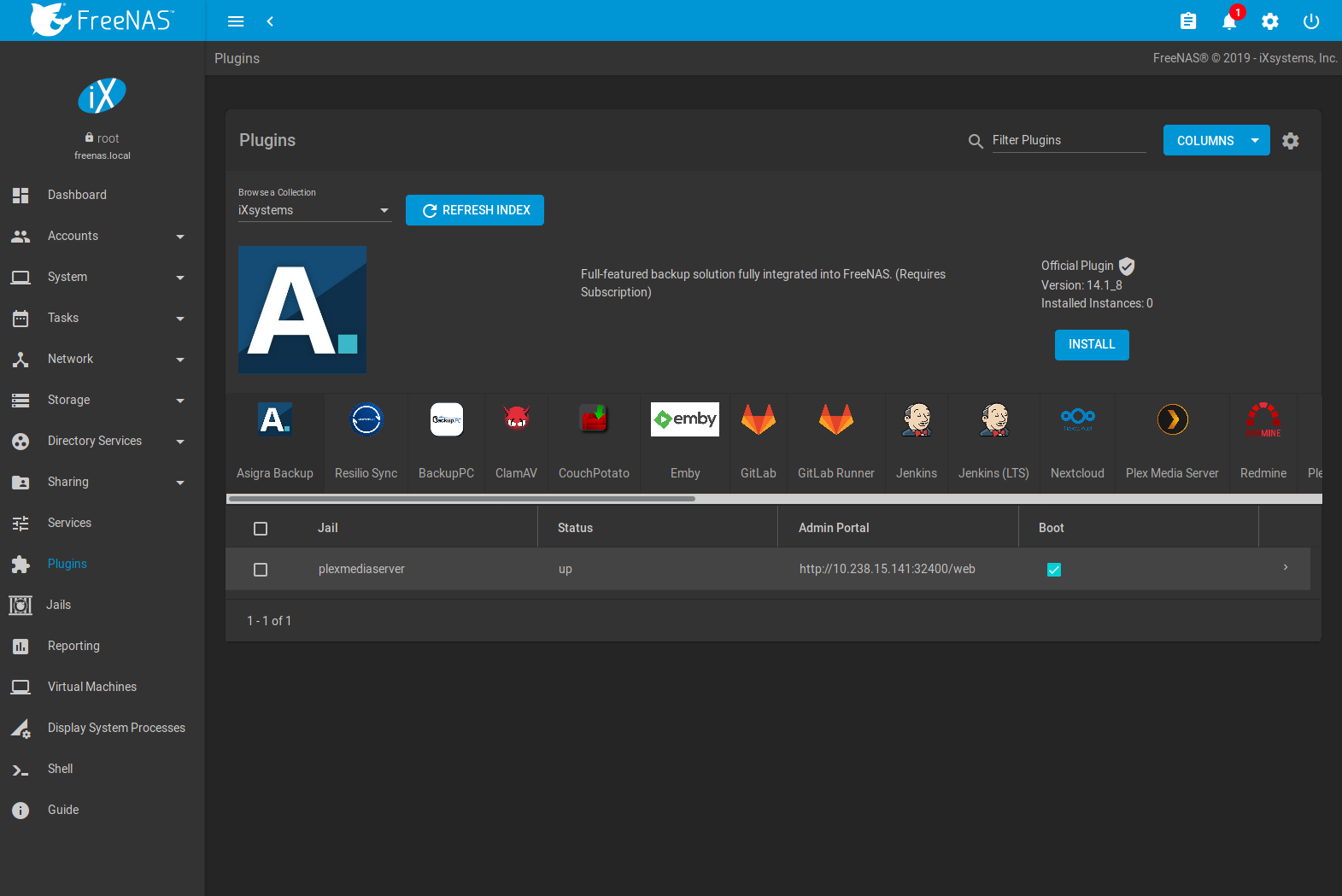
Task: Expand the Storage menu
Action: [x=103, y=401]
